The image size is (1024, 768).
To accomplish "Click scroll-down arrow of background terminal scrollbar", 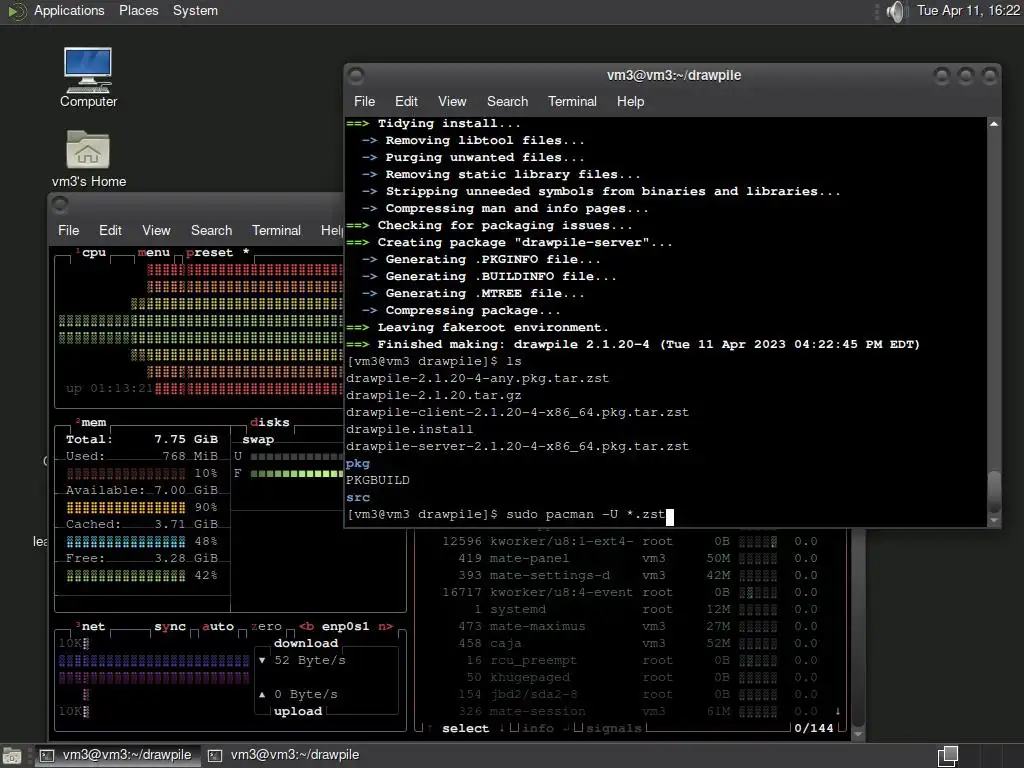I will pos(858,735).
